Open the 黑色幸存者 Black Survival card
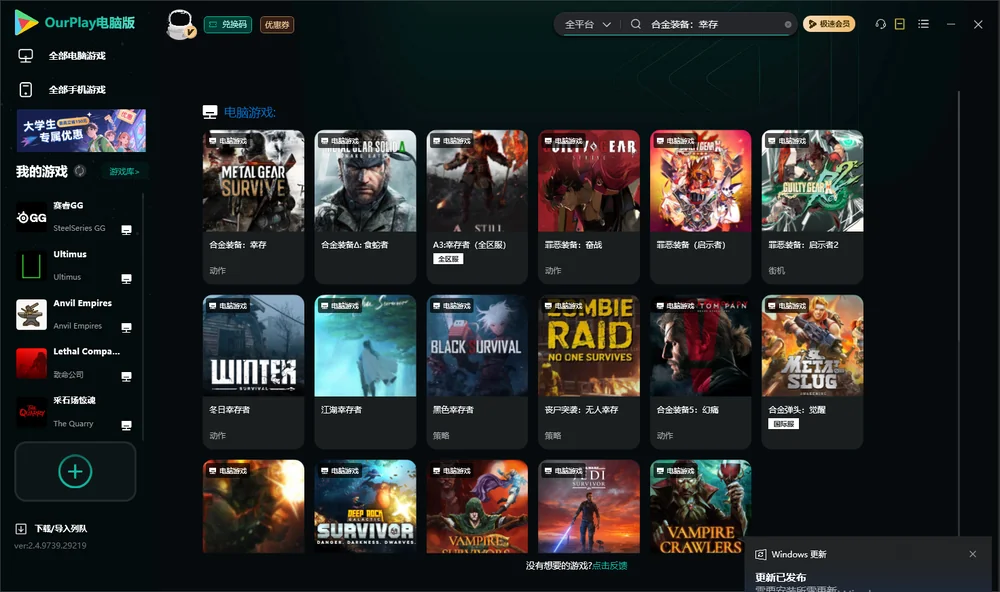This screenshot has width=1000, height=592. [x=477, y=372]
